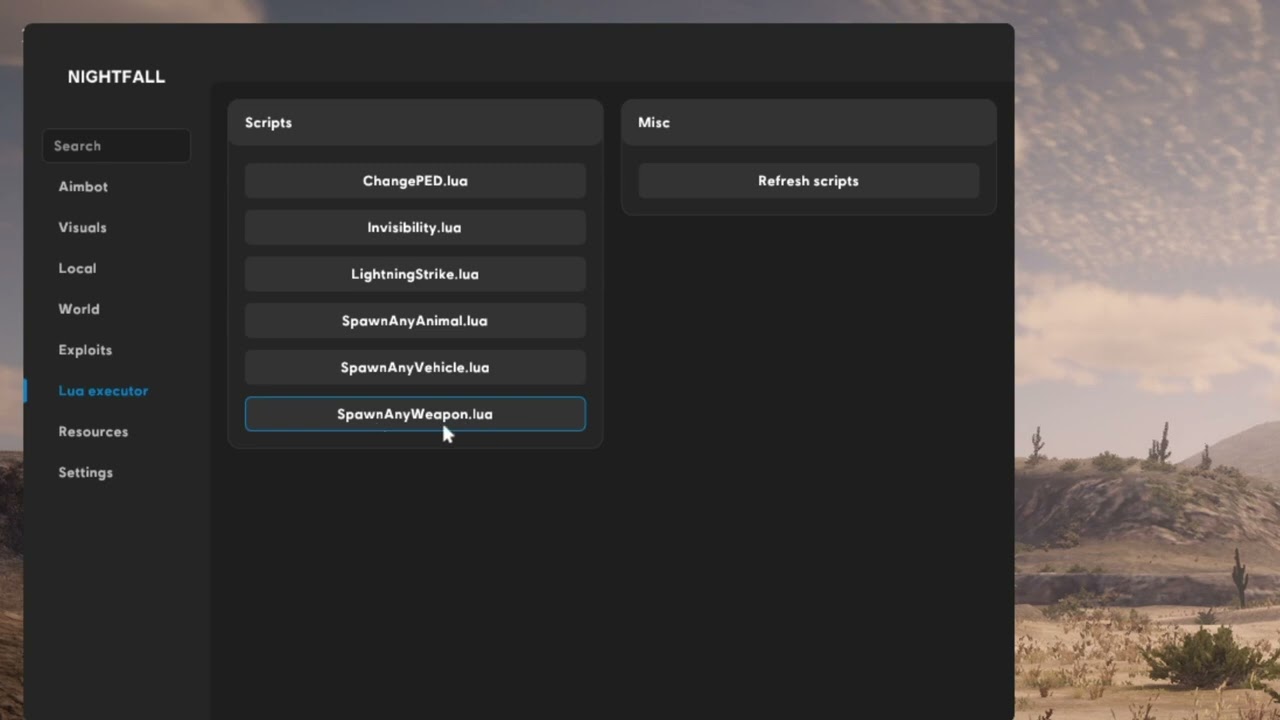Open the Exploits section

(x=85, y=351)
